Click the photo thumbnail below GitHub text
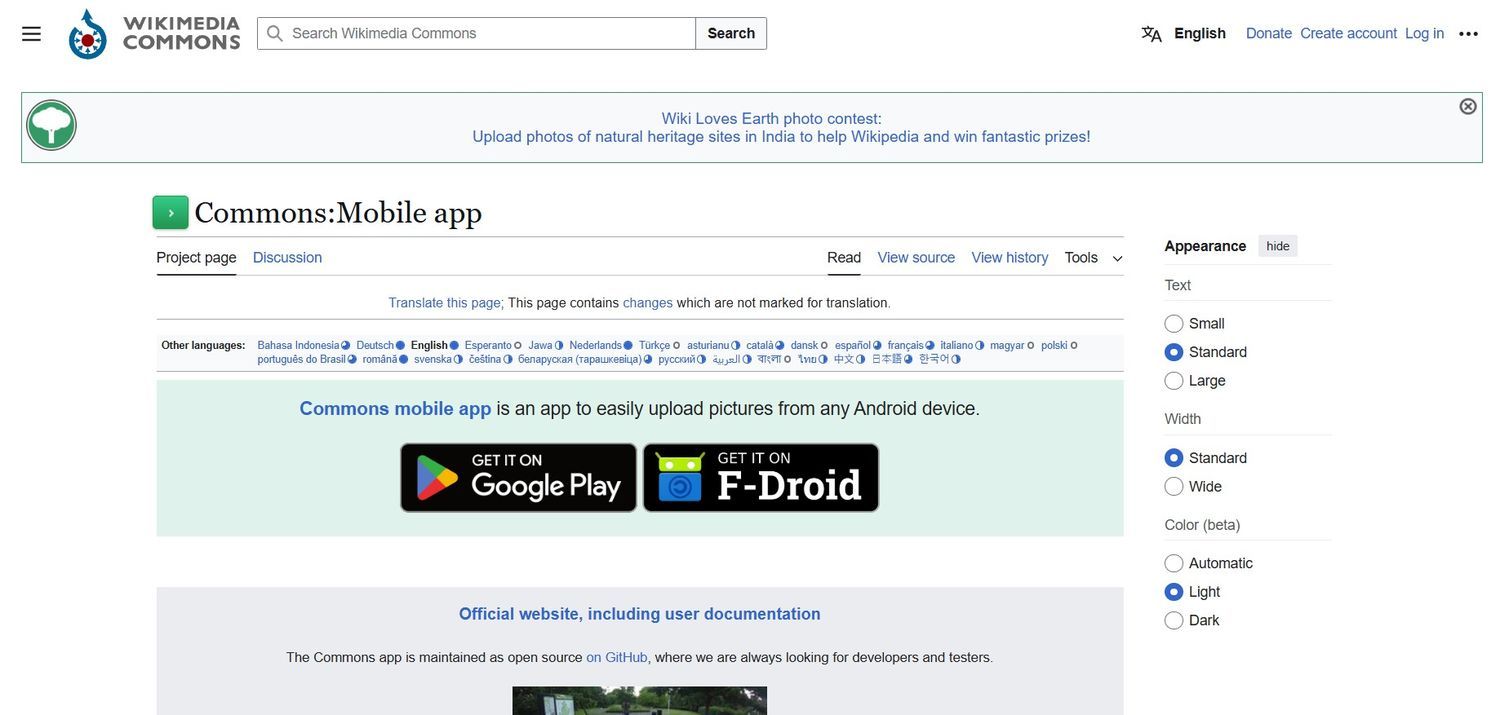This screenshot has width=1500, height=715. 640,700
